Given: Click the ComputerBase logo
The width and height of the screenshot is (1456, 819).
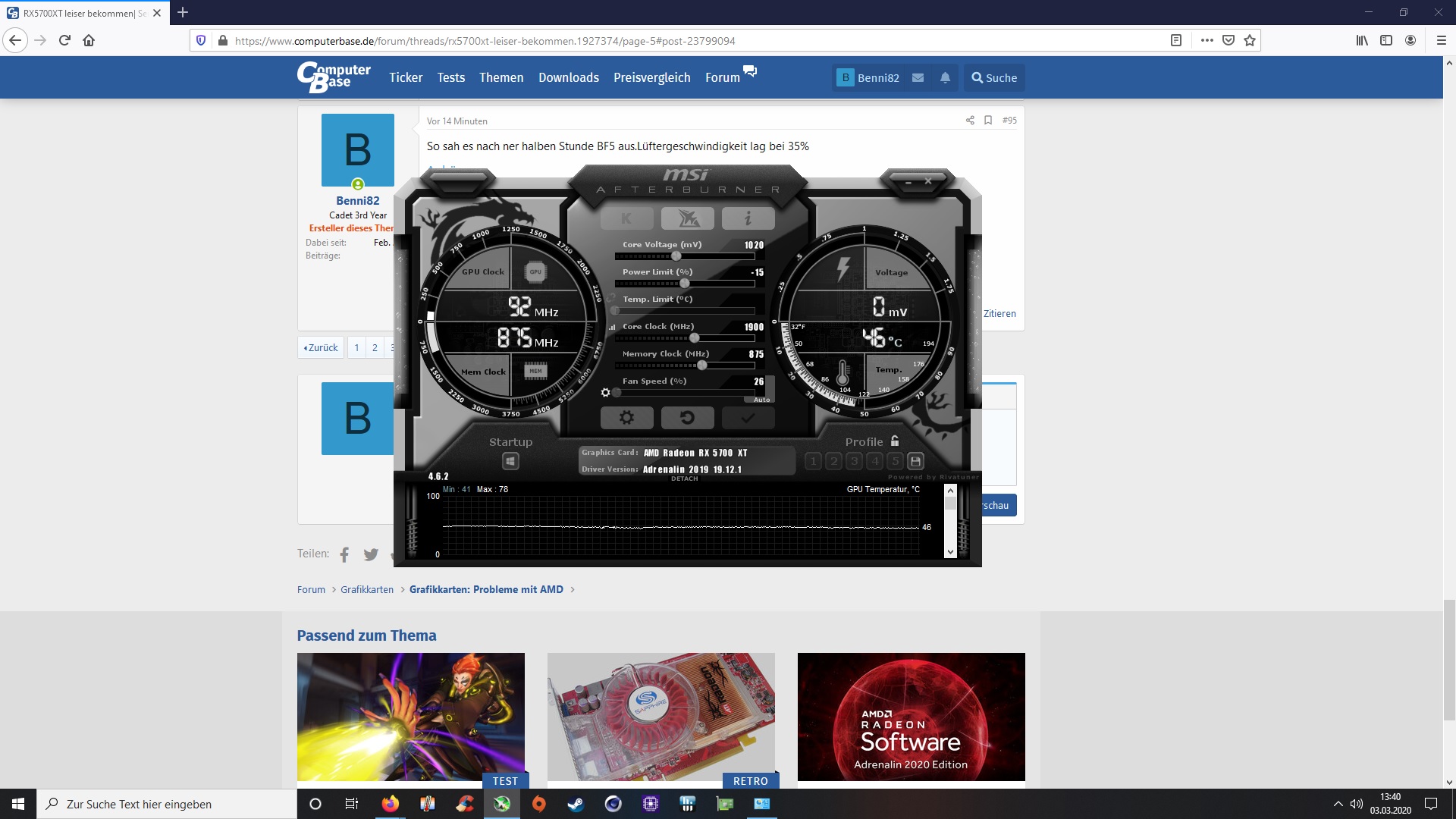Looking at the screenshot, I should click(x=334, y=77).
